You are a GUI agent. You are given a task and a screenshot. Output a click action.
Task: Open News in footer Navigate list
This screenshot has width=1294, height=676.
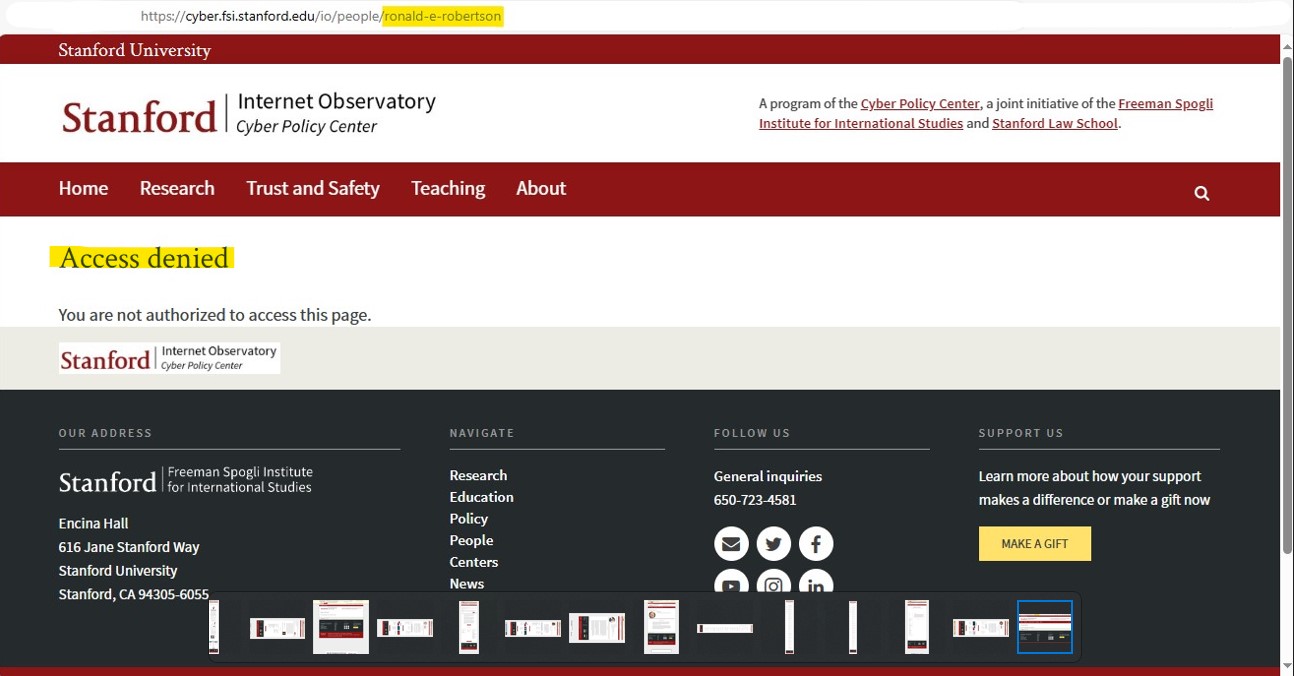pyautogui.click(x=467, y=583)
